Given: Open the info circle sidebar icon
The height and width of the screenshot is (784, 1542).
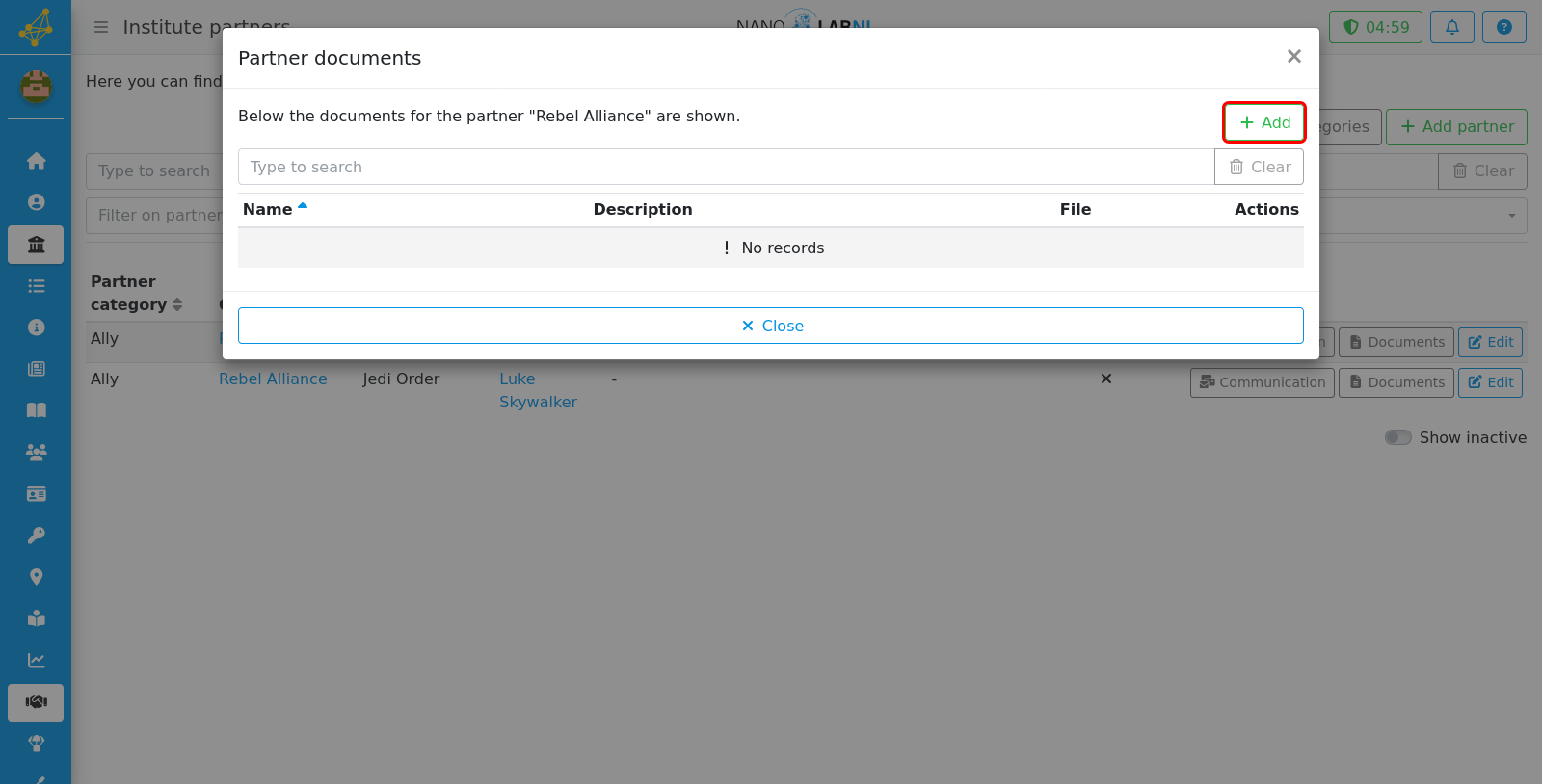Looking at the screenshot, I should [x=36, y=327].
